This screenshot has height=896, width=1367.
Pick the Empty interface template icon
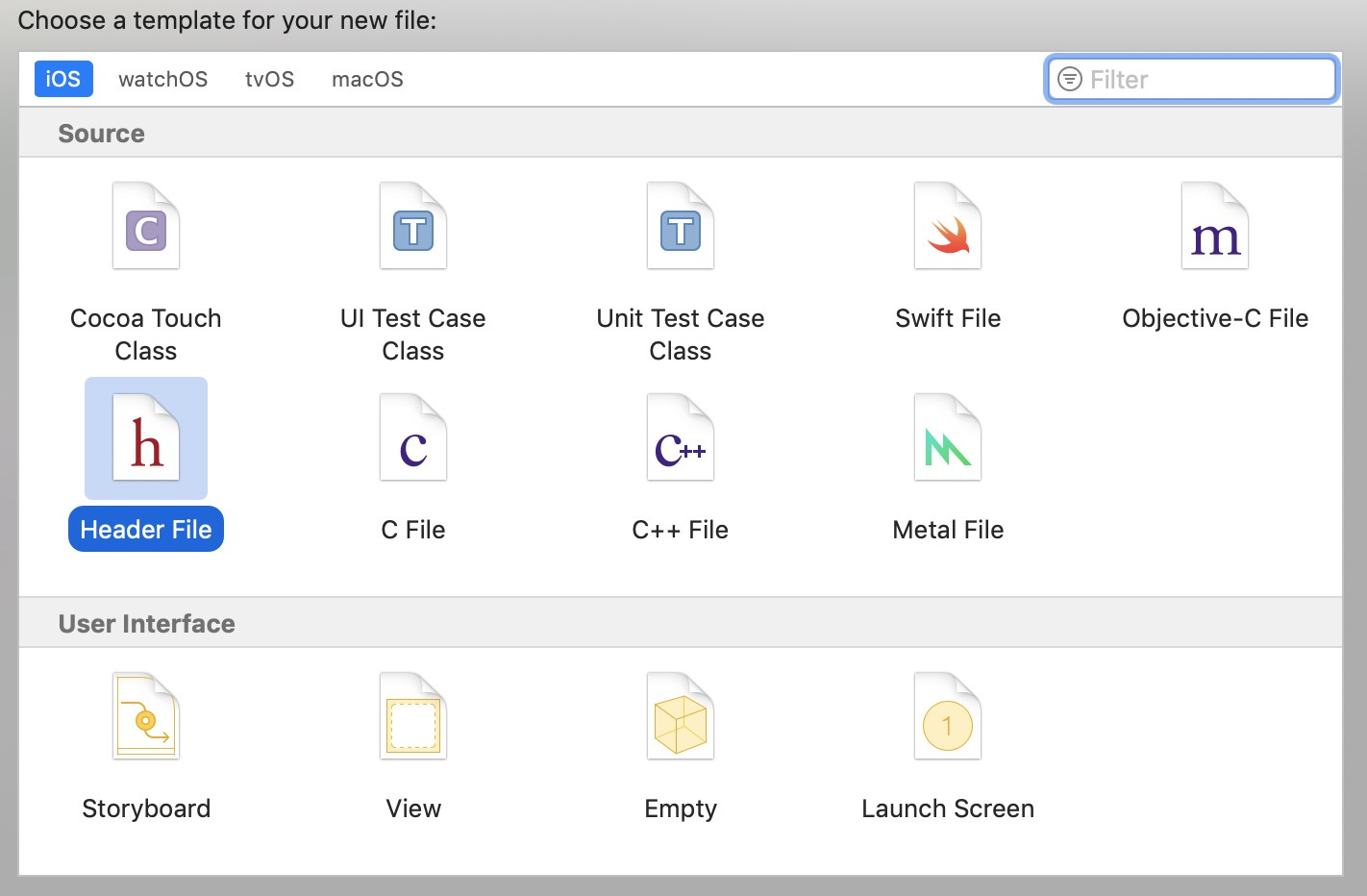pos(681,716)
